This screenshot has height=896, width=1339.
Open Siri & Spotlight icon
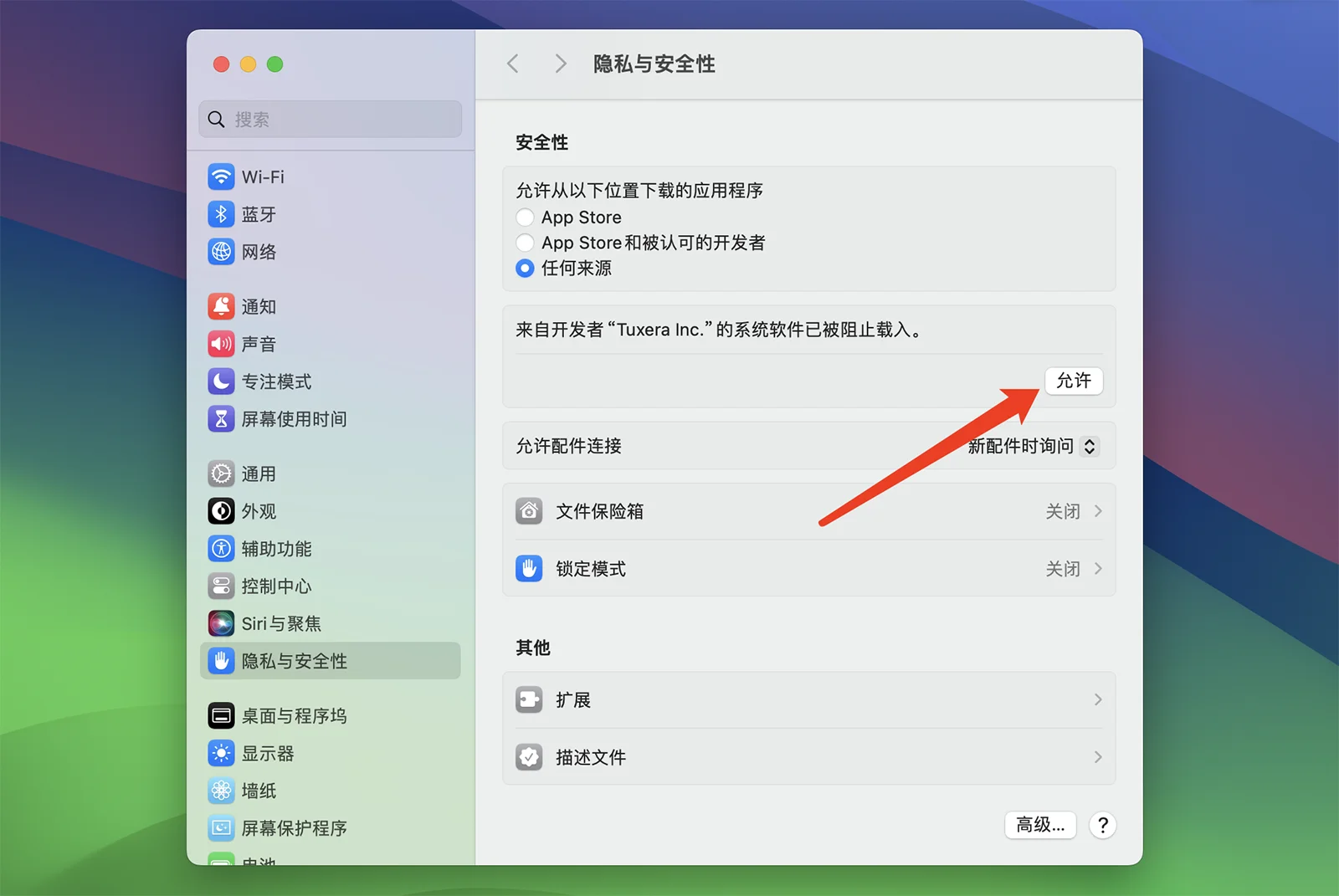pos(221,623)
